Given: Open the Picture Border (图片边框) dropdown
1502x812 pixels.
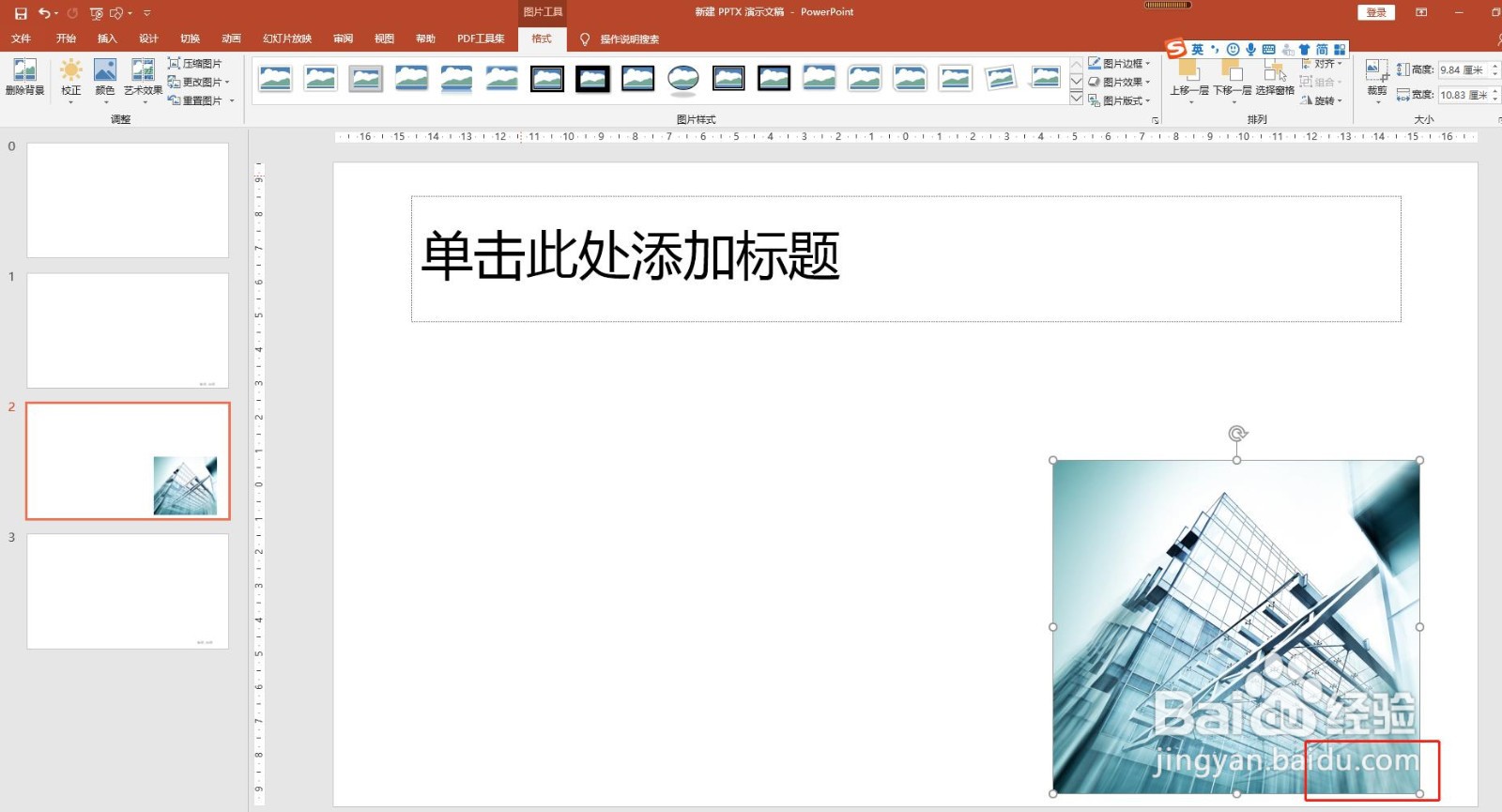Looking at the screenshot, I should coord(1119,63).
